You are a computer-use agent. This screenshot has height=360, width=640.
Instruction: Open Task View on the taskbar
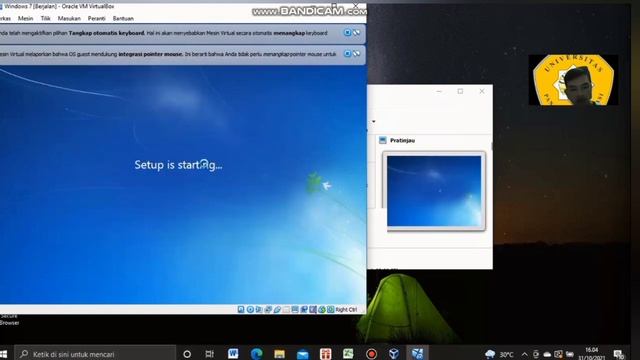[209, 354]
